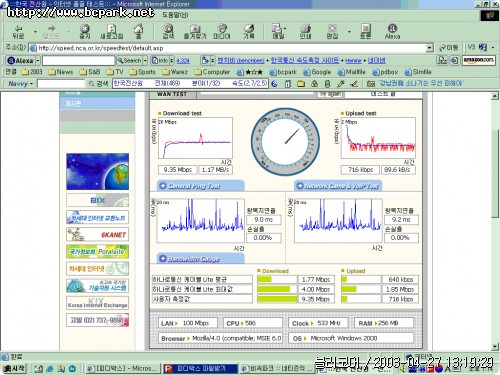
Task: Open the Back button history dropdown arrow
Action: click(35, 32)
